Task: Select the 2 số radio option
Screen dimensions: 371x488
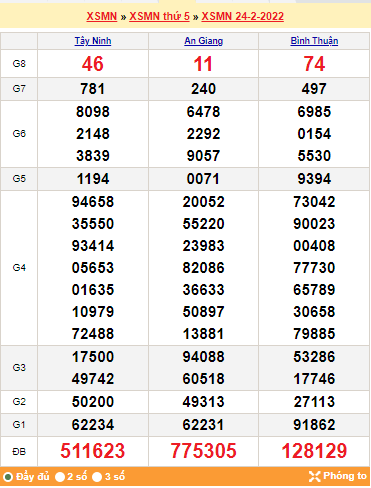Action: click(60, 477)
